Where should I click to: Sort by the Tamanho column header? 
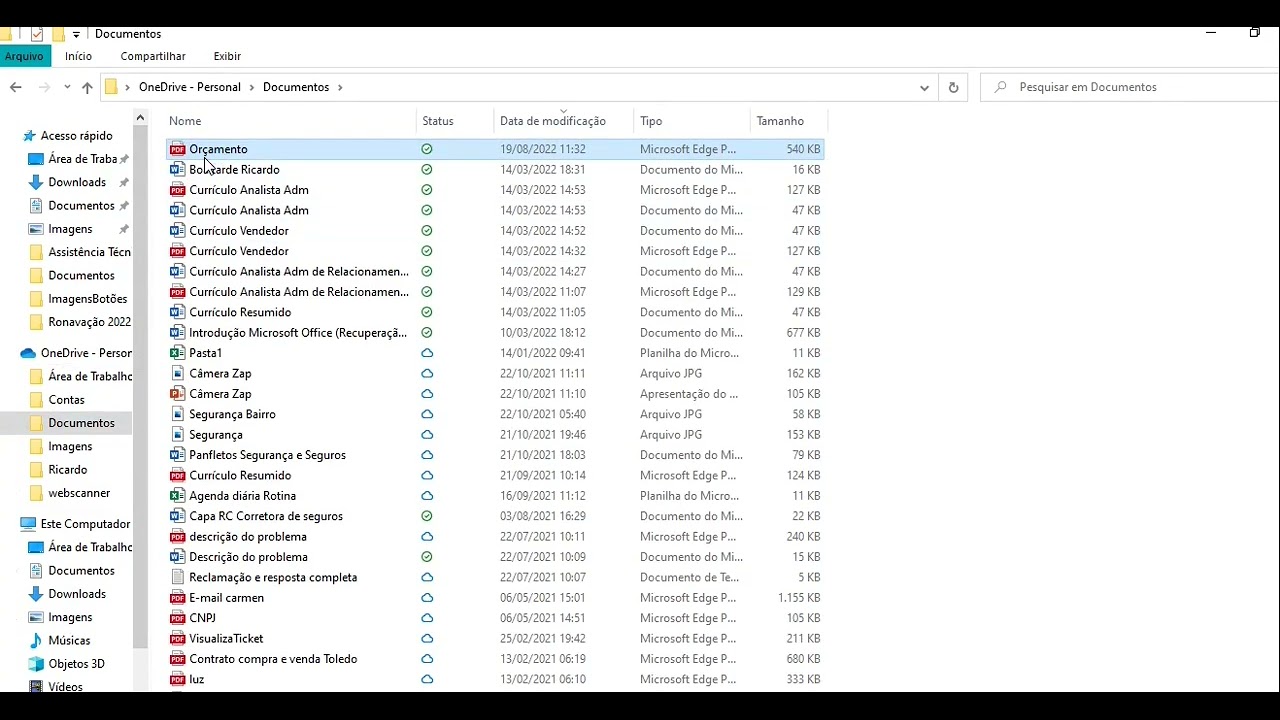tap(788, 121)
